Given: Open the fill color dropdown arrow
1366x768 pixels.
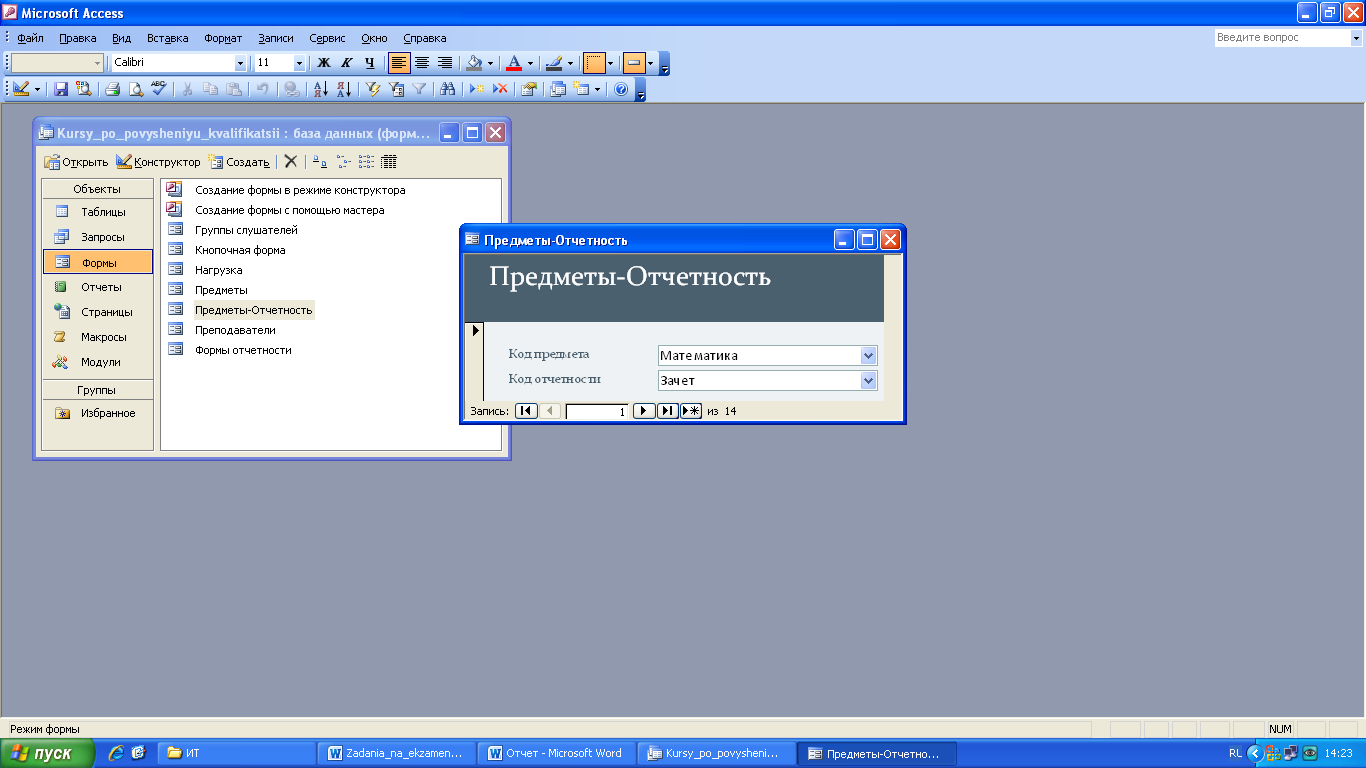Looking at the screenshot, I should 490,63.
